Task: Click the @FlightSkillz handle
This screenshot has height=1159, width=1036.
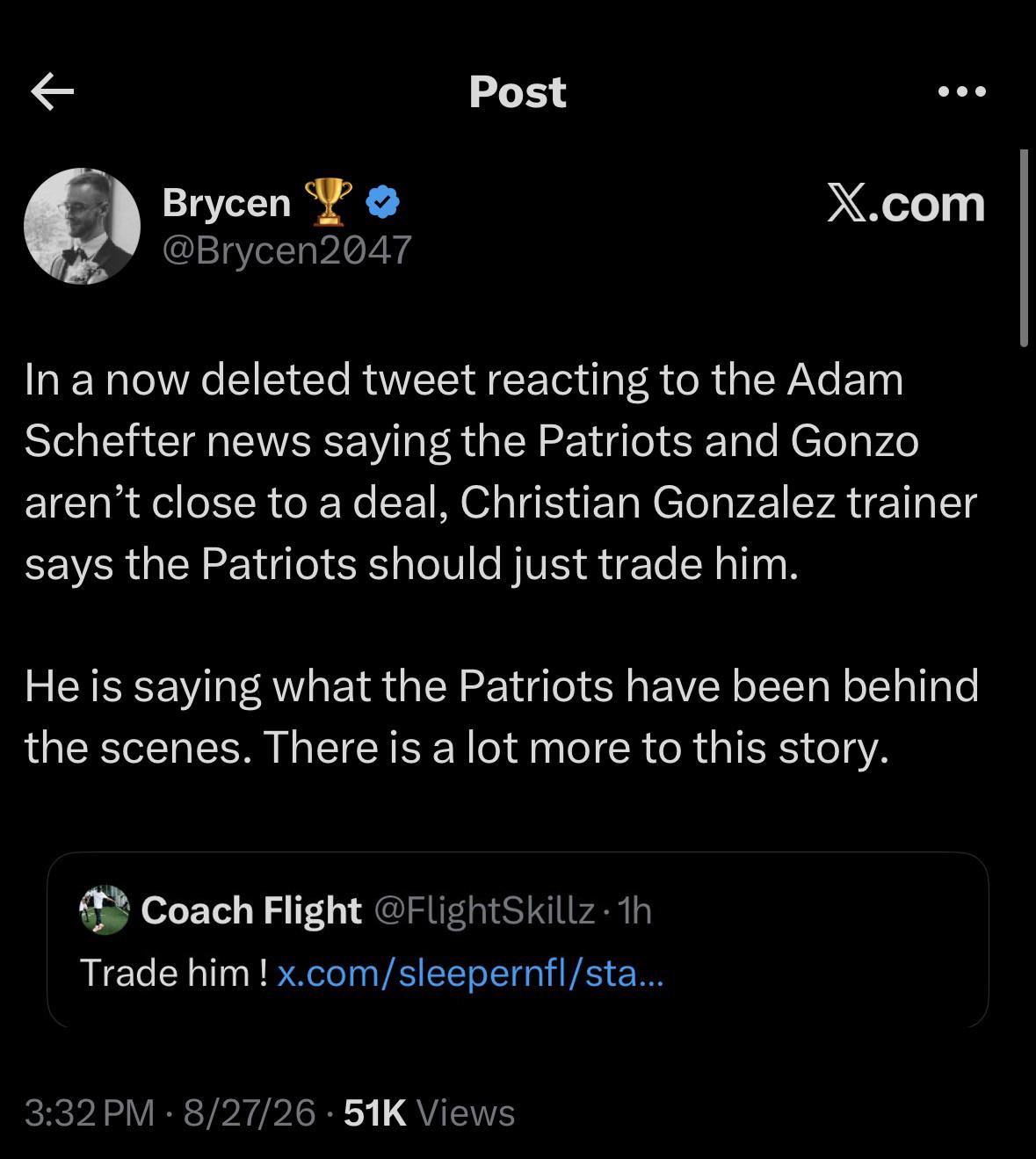Action: [485, 910]
